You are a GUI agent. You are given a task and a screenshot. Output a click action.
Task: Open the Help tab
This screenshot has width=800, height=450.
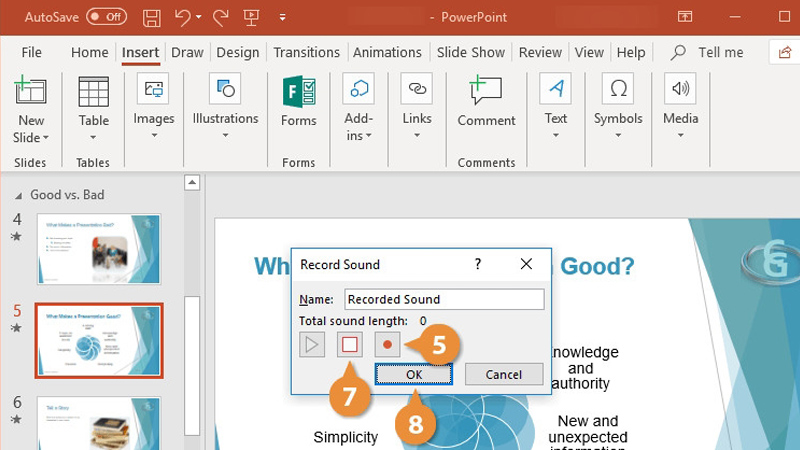(631, 53)
